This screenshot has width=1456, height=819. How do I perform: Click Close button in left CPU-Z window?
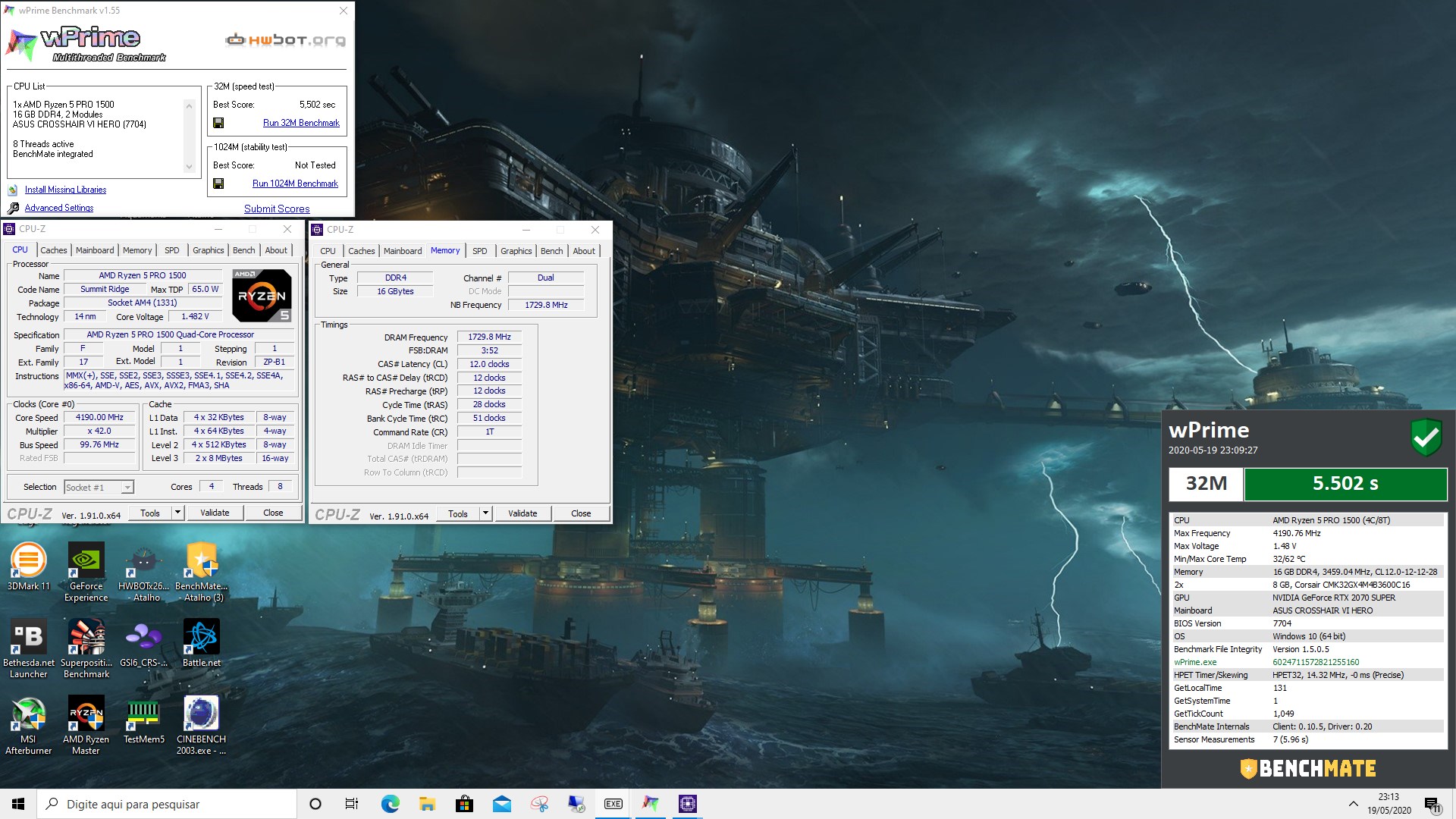point(273,513)
